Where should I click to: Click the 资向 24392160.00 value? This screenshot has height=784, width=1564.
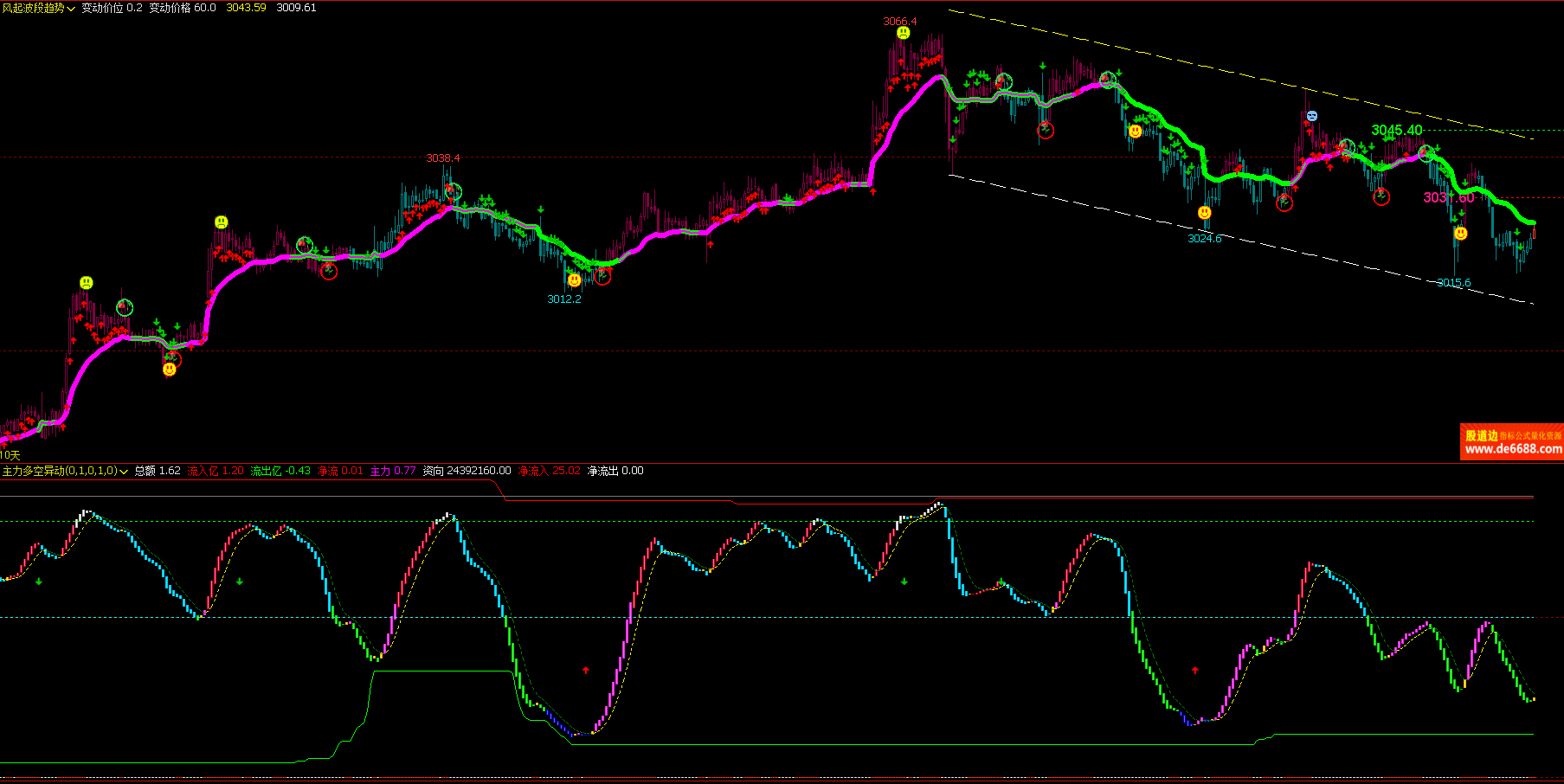coord(467,471)
